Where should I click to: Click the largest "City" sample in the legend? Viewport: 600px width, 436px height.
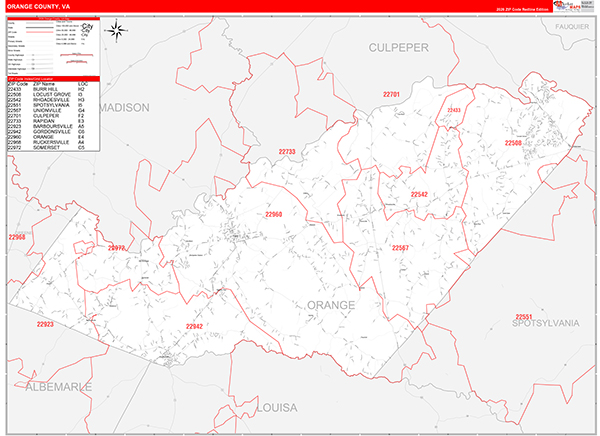87,26
